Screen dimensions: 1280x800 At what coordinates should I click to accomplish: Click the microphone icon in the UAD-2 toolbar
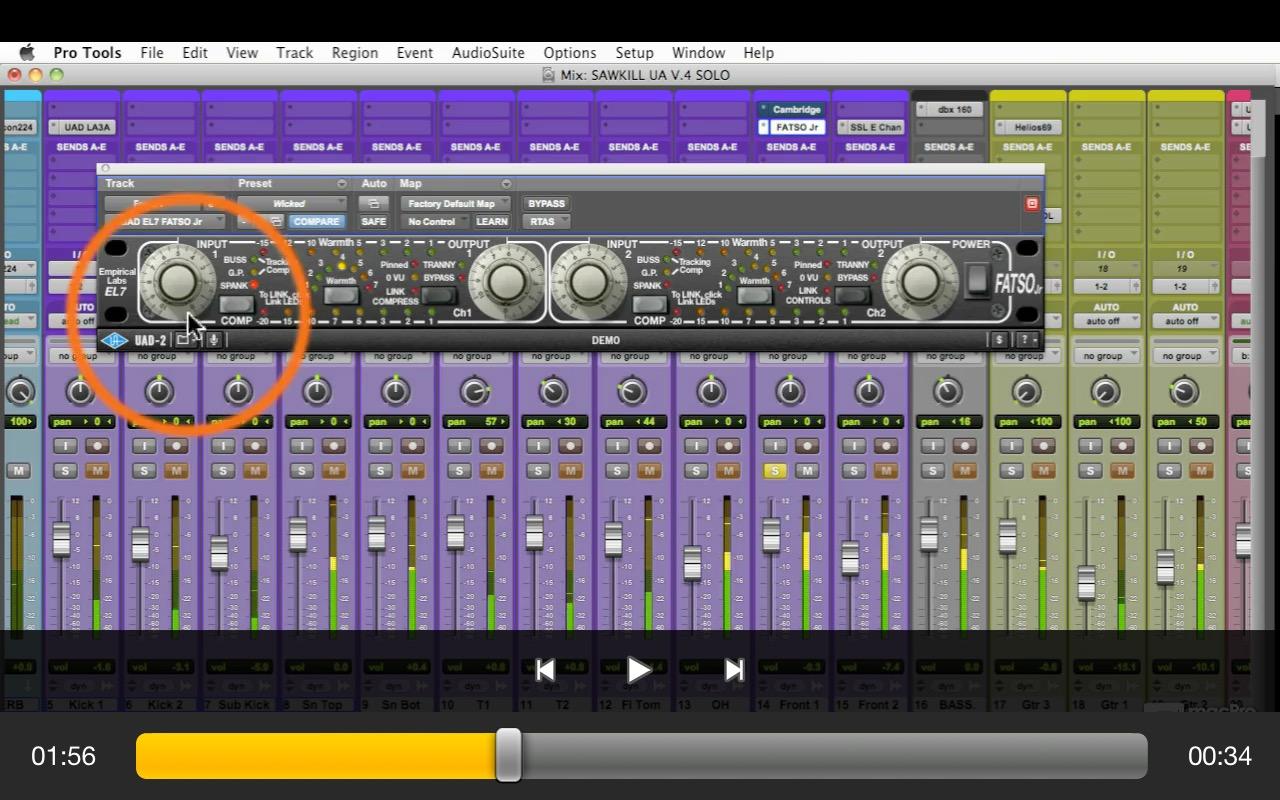(x=213, y=340)
